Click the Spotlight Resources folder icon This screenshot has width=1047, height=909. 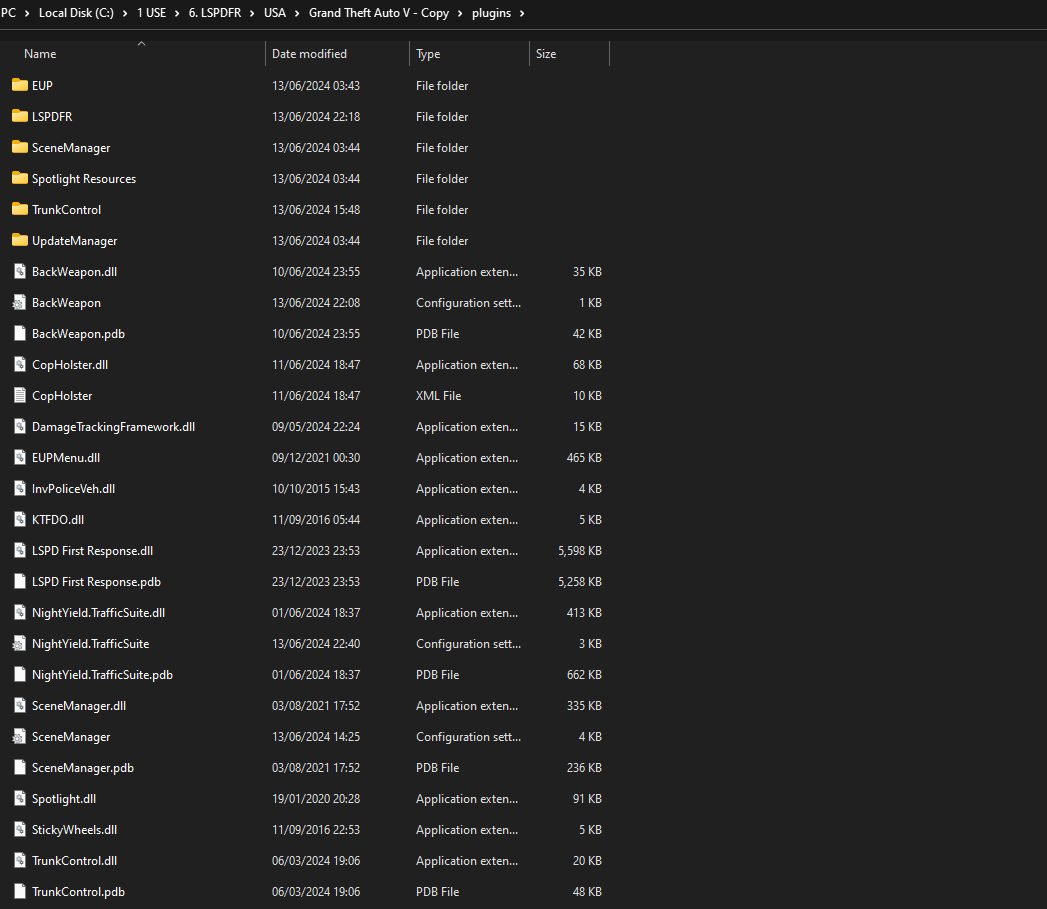[20, 178]
